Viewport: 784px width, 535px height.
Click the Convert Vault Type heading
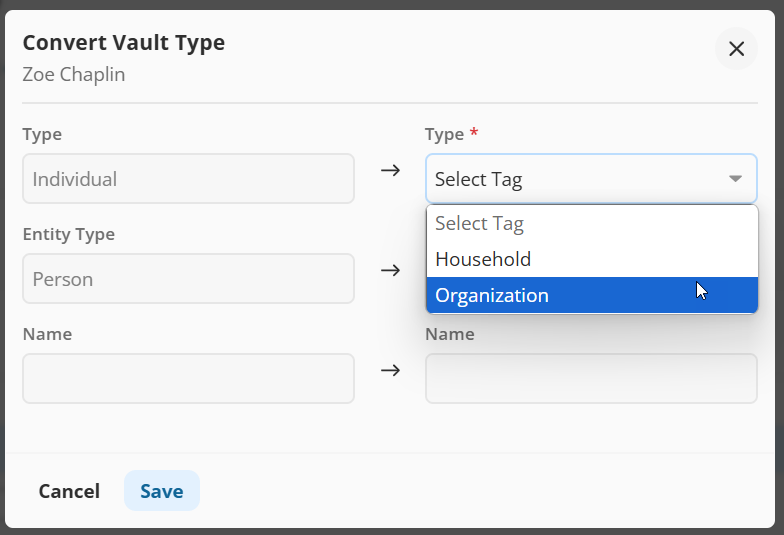point(124,43)
